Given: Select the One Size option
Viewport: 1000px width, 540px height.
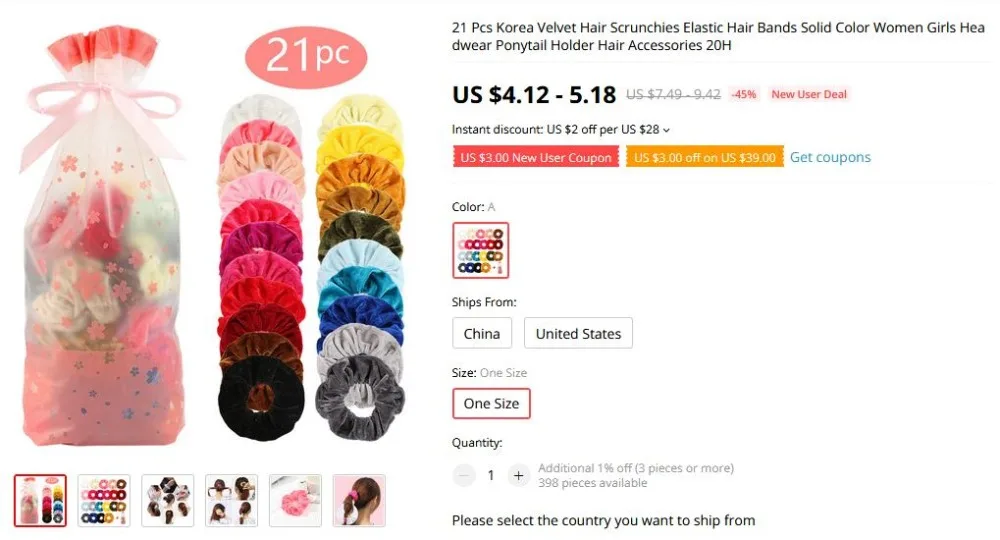Looking at the screenshot, I should pyautogui.click(x=491, y=404).
